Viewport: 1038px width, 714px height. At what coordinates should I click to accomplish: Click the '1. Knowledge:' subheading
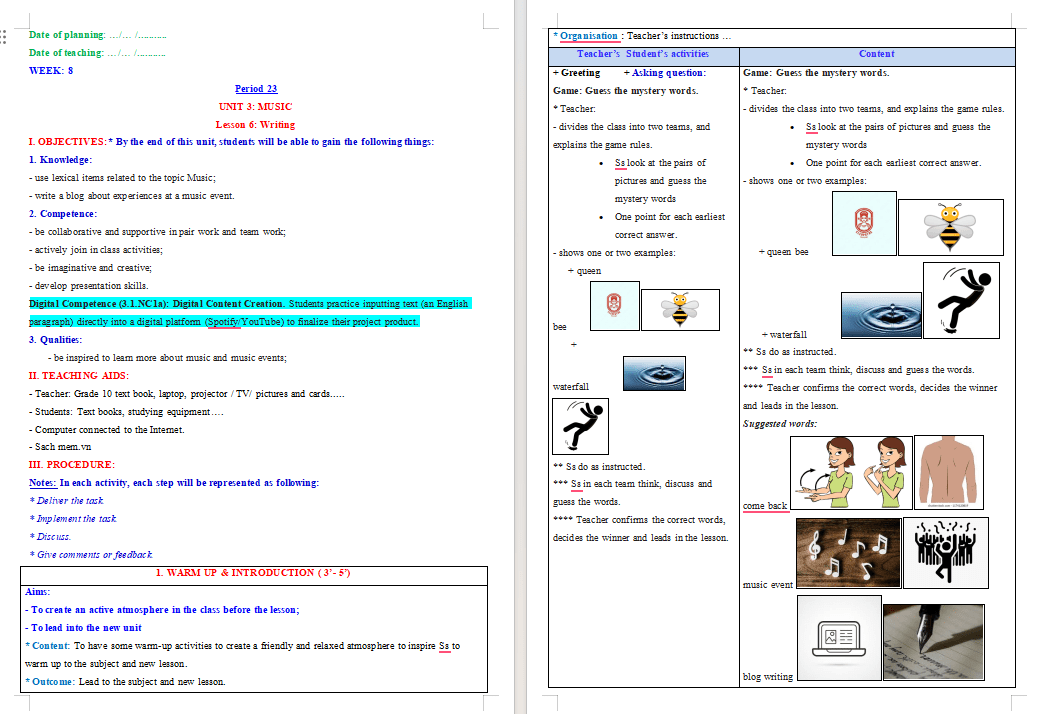tap(60, 160)
